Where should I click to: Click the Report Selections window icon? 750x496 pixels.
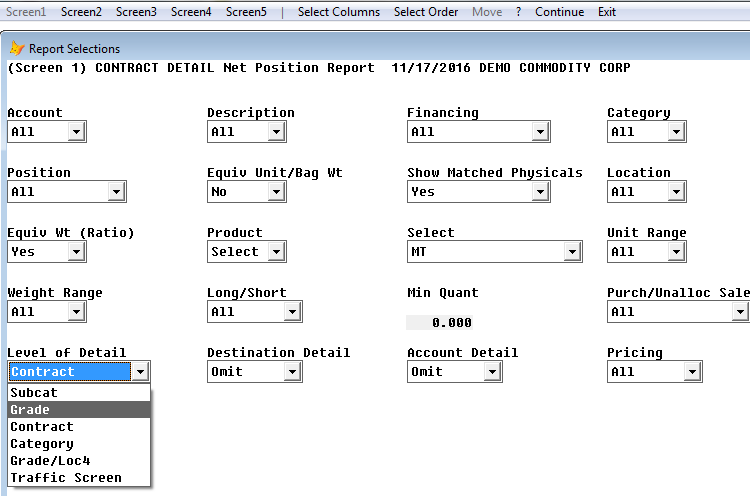click(x=17, y=48)
